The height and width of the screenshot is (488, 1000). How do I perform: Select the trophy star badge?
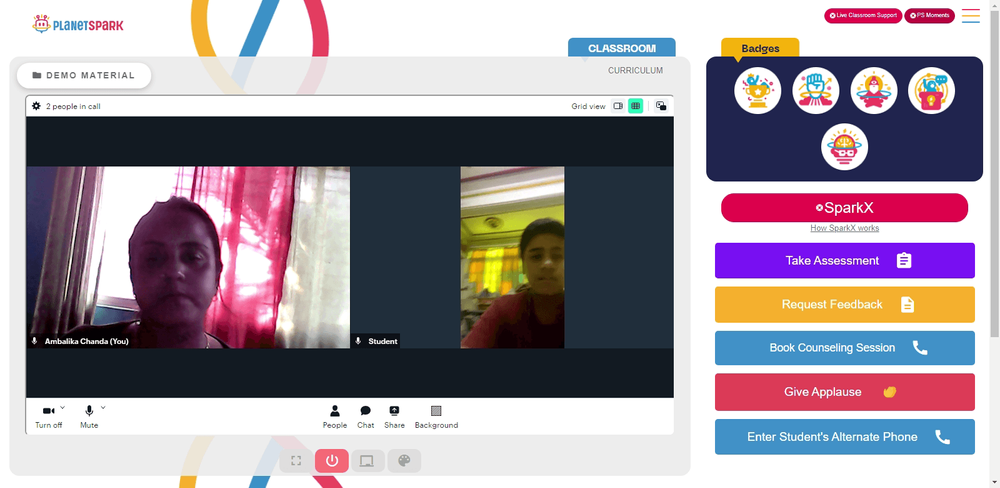[x=758, y=91]
